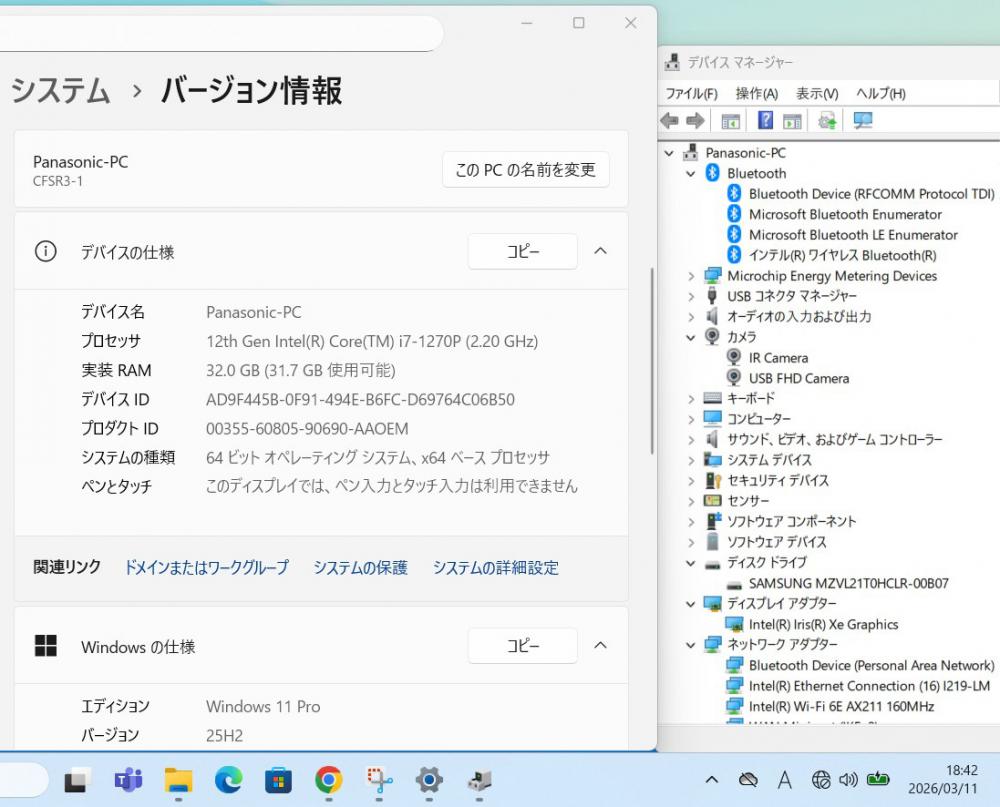The width and height of the screenshot is (1000, 807).
Task: Open the システムの保護 link
Action: 360,567
